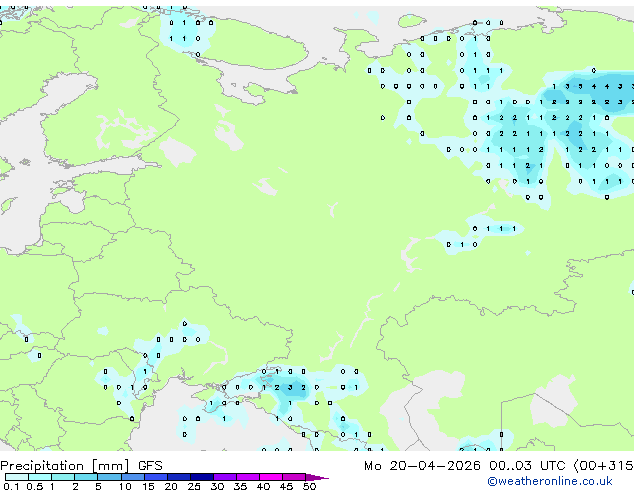Click the 'Precipitation [mm]' title text
The width and height of the screenshot is (634, 490).
click(65, 466)
